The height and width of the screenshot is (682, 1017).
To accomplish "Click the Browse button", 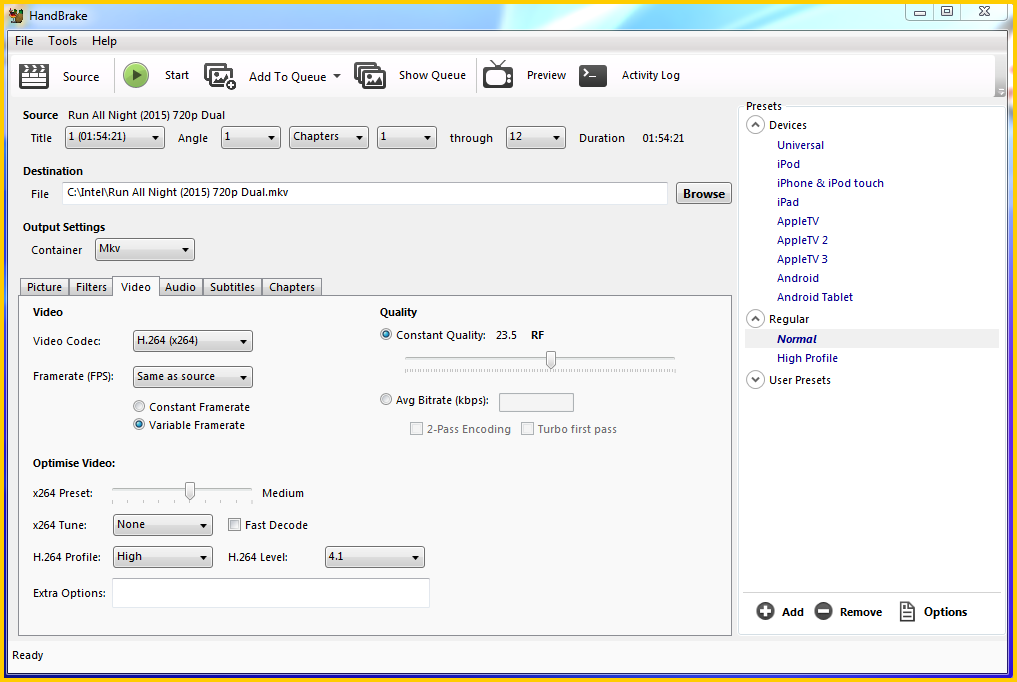I will tap(704, 193).
